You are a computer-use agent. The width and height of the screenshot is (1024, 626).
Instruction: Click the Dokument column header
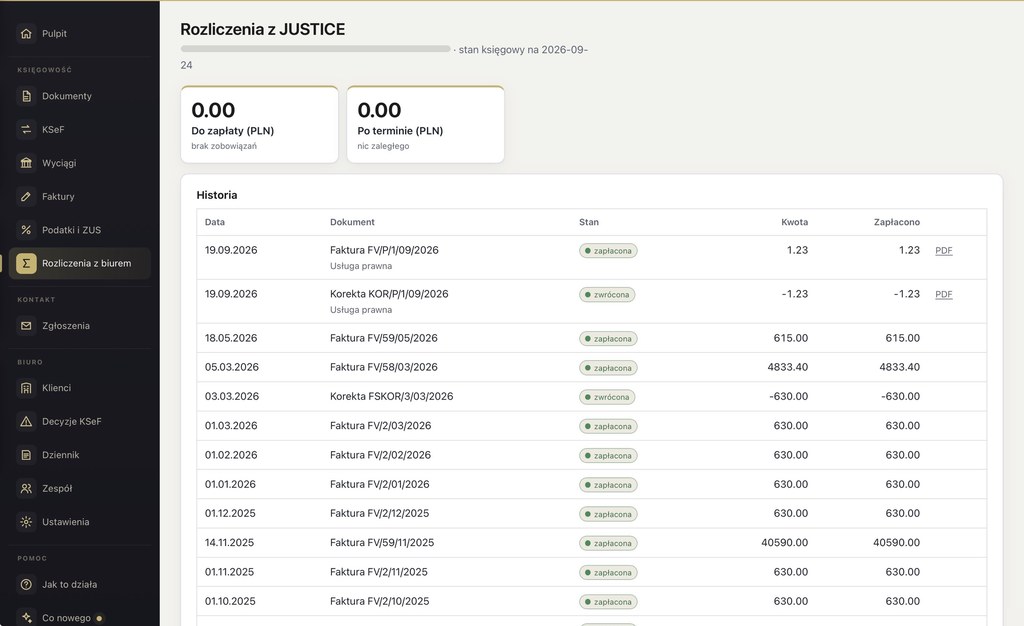(x=352, y=222)
